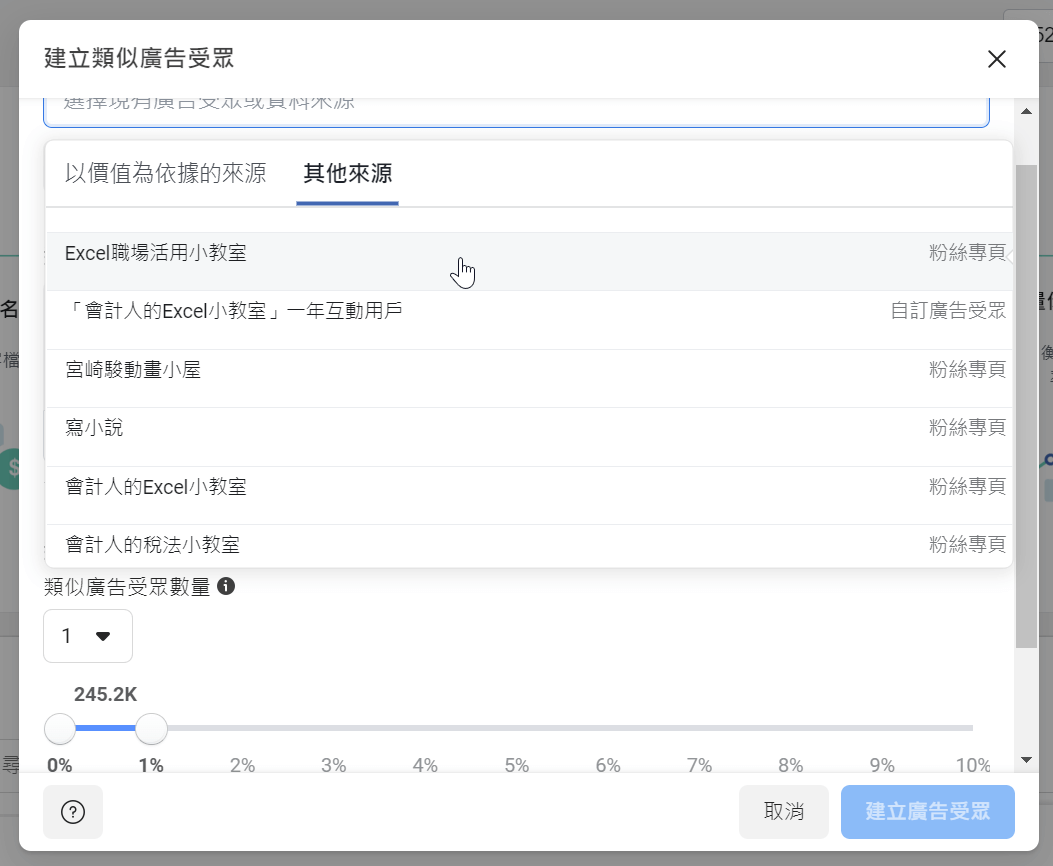
Task: Click the dialog's vertical scrollbar thumb
Action: 1026,406
